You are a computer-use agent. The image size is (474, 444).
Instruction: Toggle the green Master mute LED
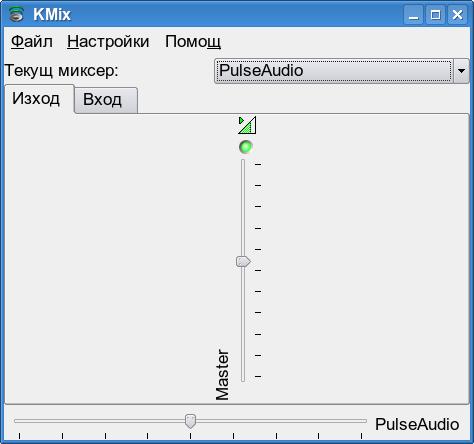(246, 147)
